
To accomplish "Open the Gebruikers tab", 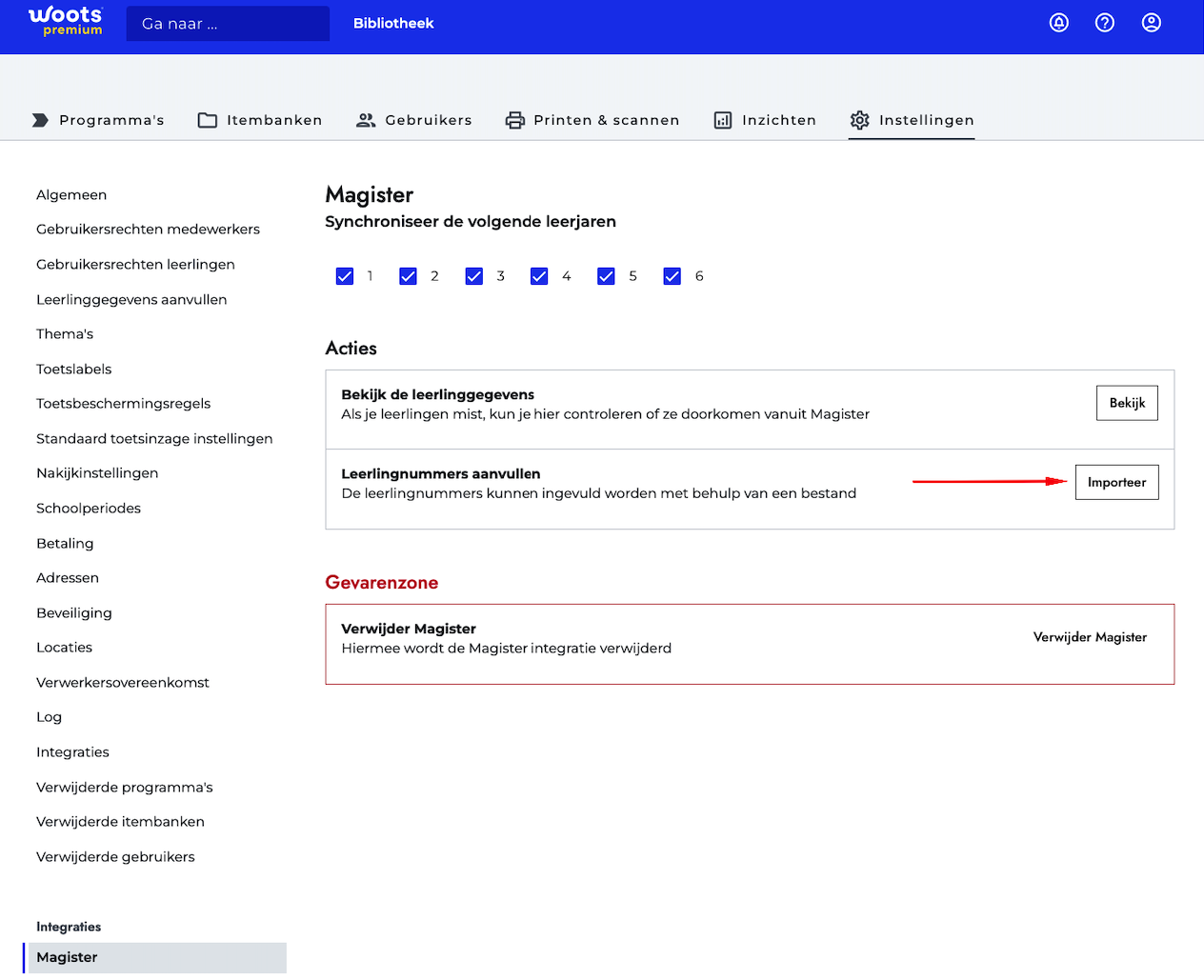I will click(x=414, y=120).
